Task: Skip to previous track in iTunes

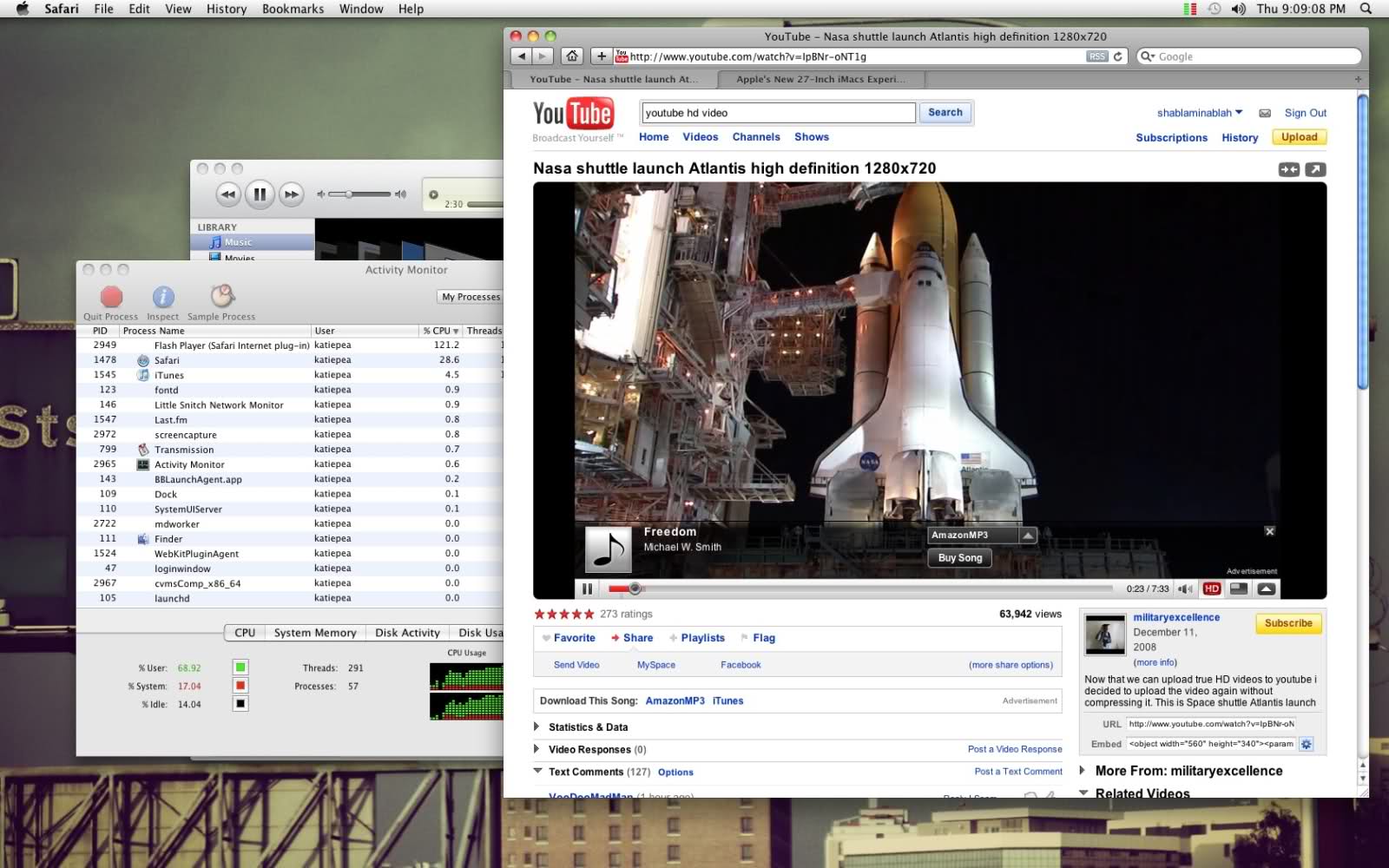Action: [227, 194]
